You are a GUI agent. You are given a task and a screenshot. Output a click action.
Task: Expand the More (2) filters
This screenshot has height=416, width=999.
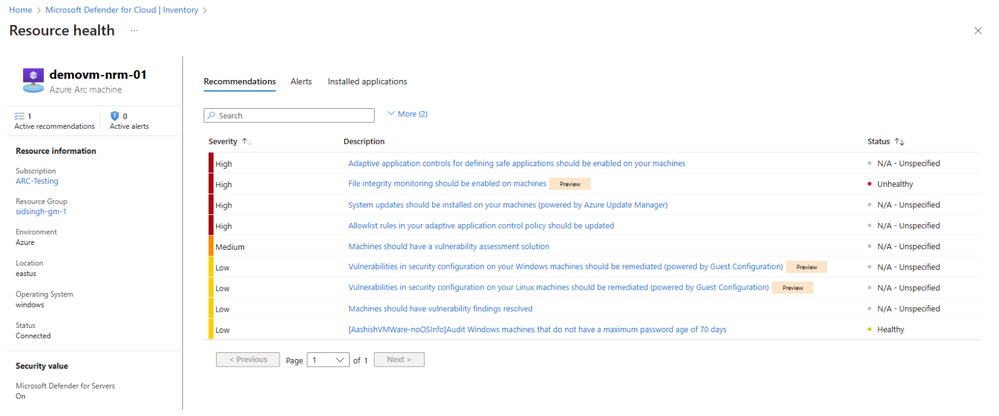(x=407, y=114)
